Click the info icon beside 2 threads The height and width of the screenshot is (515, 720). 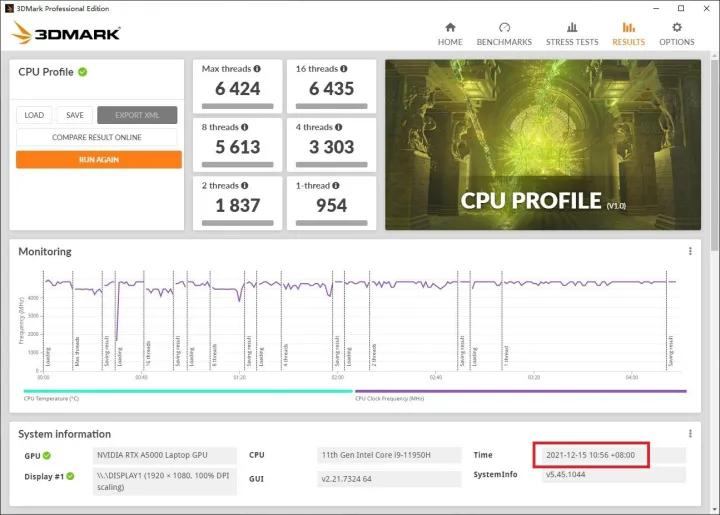coord(244,185)
